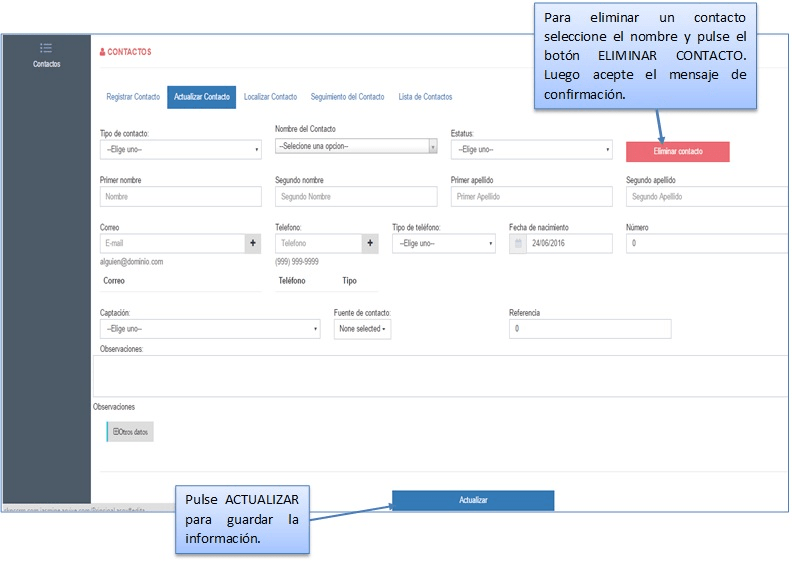Click the plus button beside Telefono field
The width and height of the screenshot is (792, 562).
point(370,243)
